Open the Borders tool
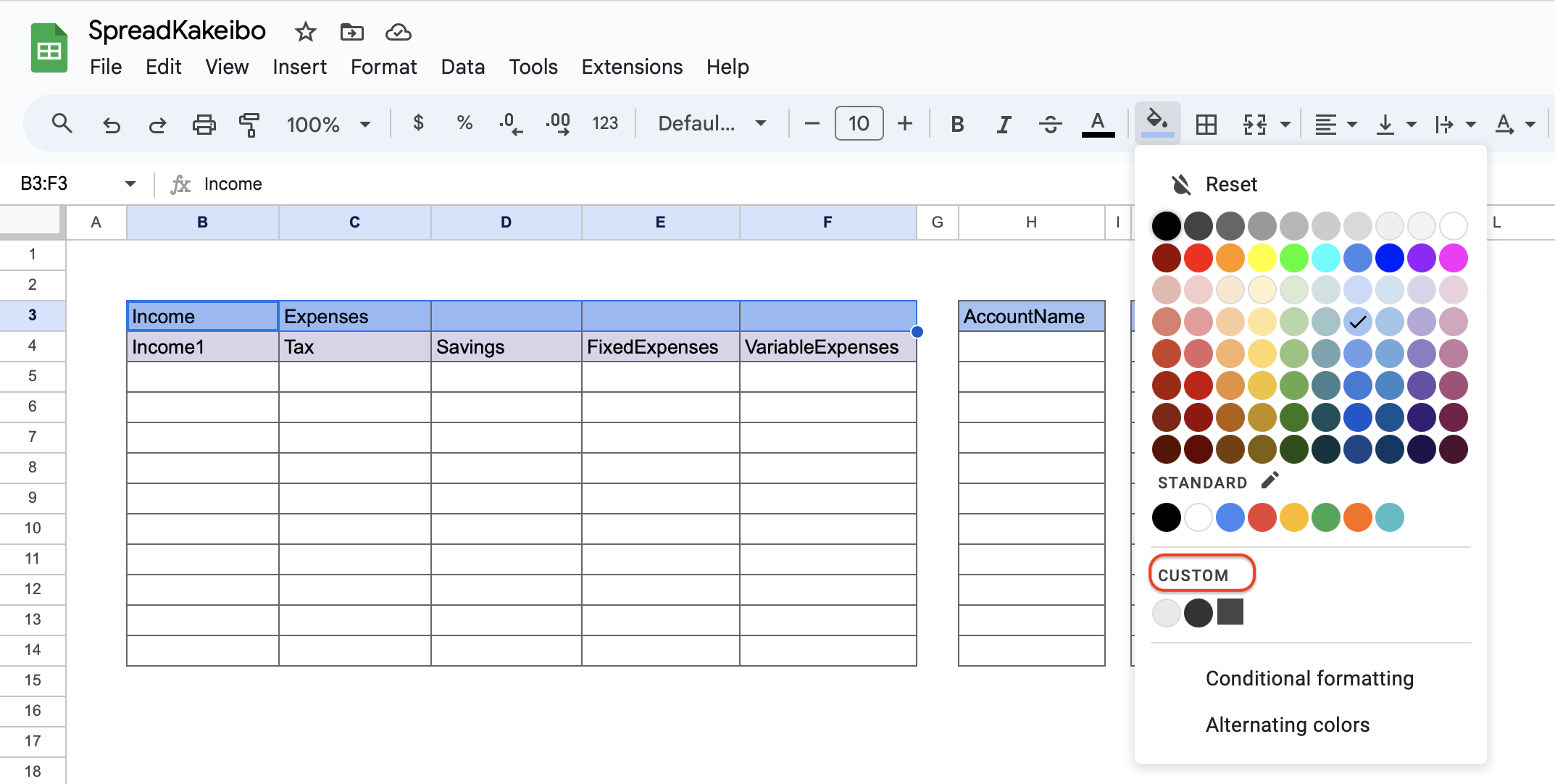 coord(1206,123)
